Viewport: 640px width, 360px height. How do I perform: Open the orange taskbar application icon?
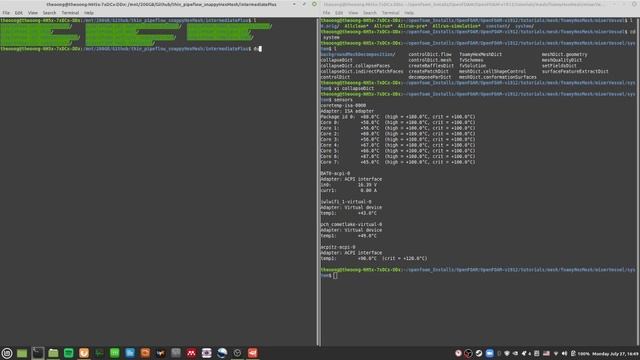click(145, 353)
